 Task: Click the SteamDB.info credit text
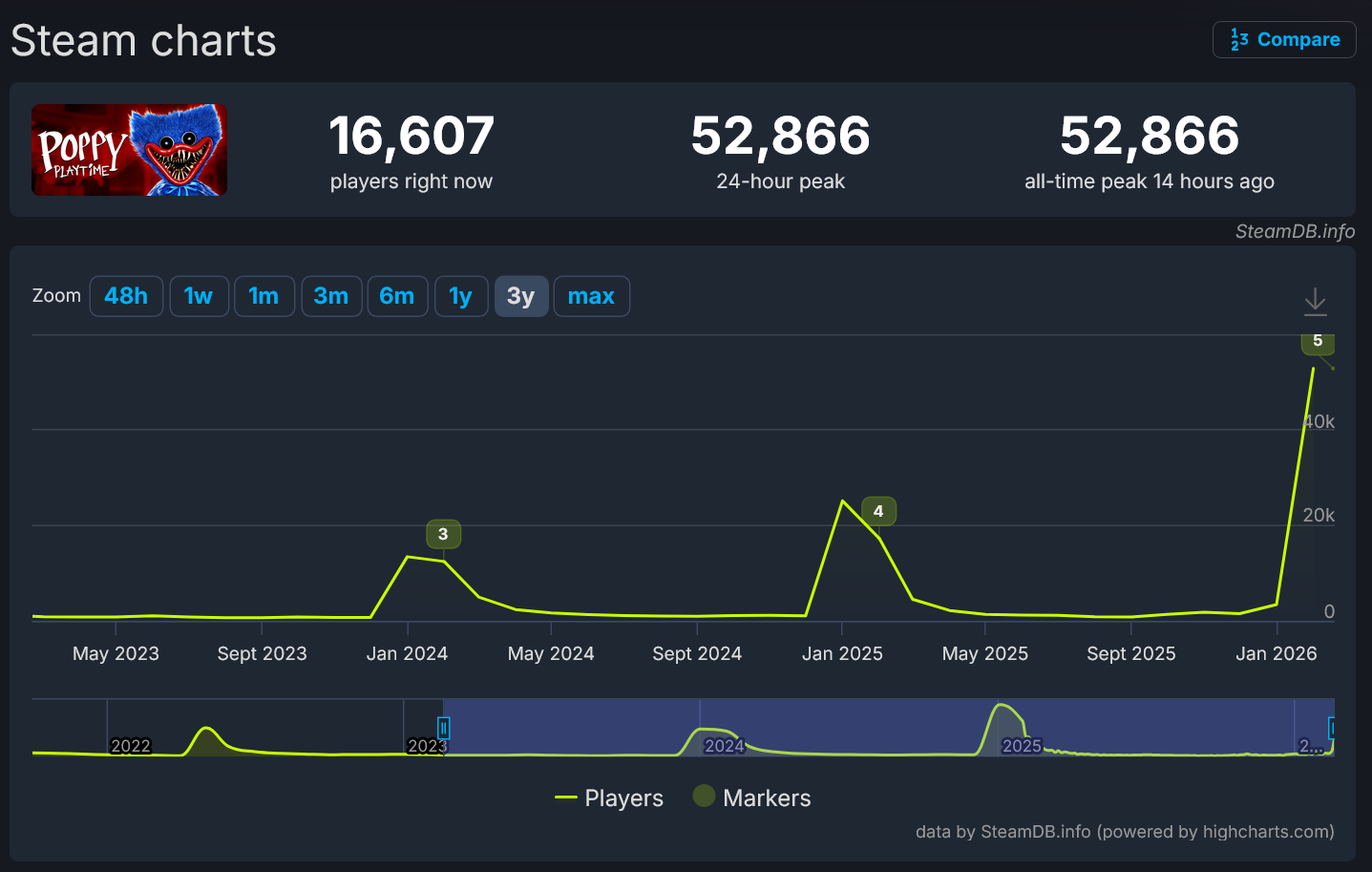1295,231
